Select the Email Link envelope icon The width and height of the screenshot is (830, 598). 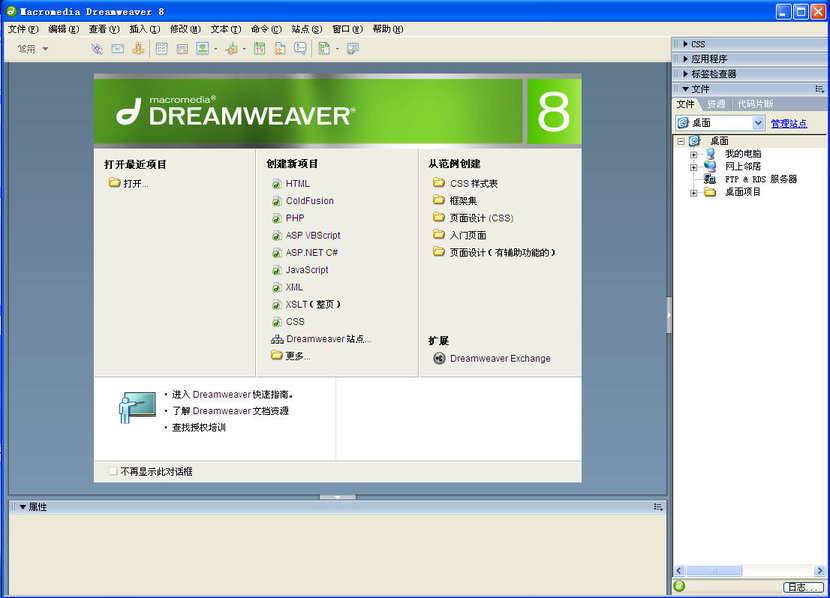click(116, 48)
